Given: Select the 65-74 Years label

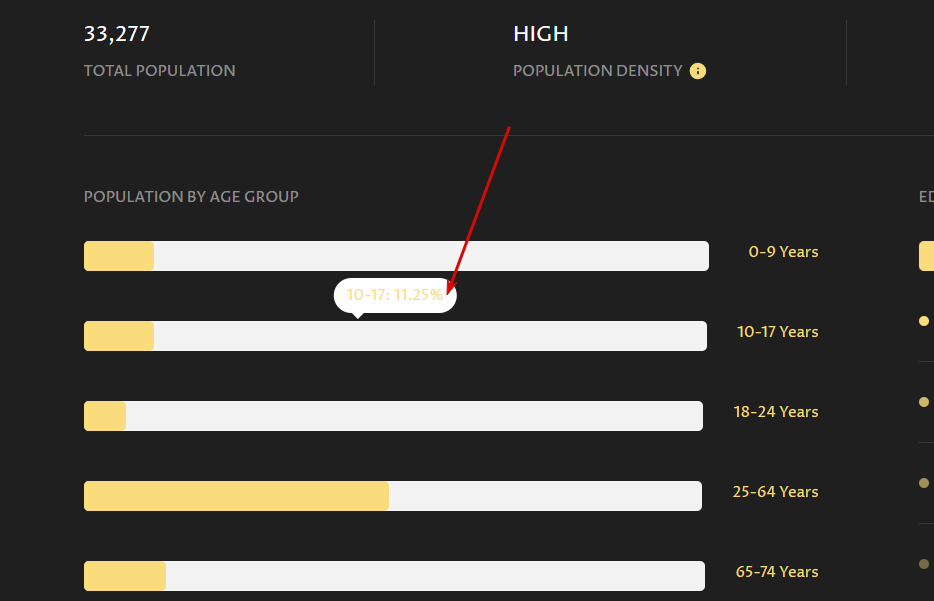Looking at the screenshot, I should pyautogui.click(x=777, y=571).
